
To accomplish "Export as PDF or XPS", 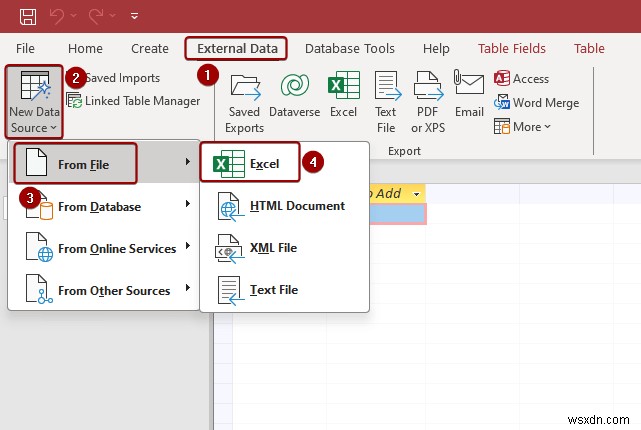I will [x=428, y=102].
